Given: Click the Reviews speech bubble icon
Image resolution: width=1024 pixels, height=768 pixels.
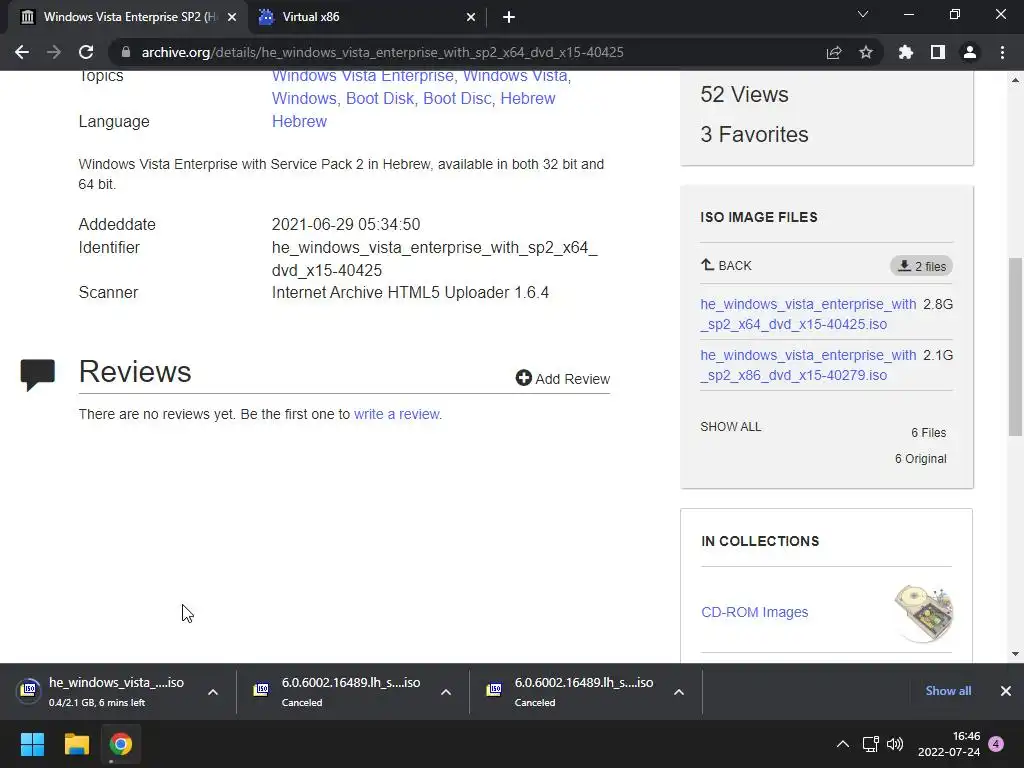Looking at the screenshot, I should tap(37, 375).
